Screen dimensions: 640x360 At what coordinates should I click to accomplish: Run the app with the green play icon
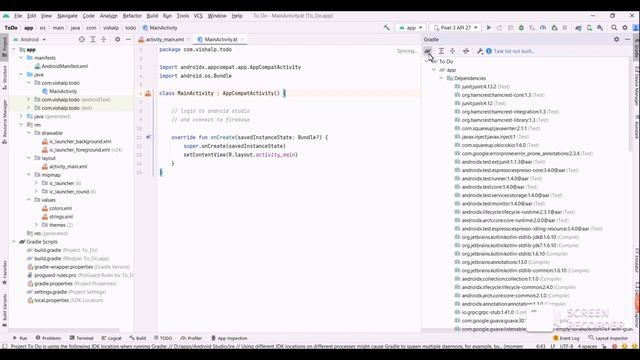(x=489, y=28)
